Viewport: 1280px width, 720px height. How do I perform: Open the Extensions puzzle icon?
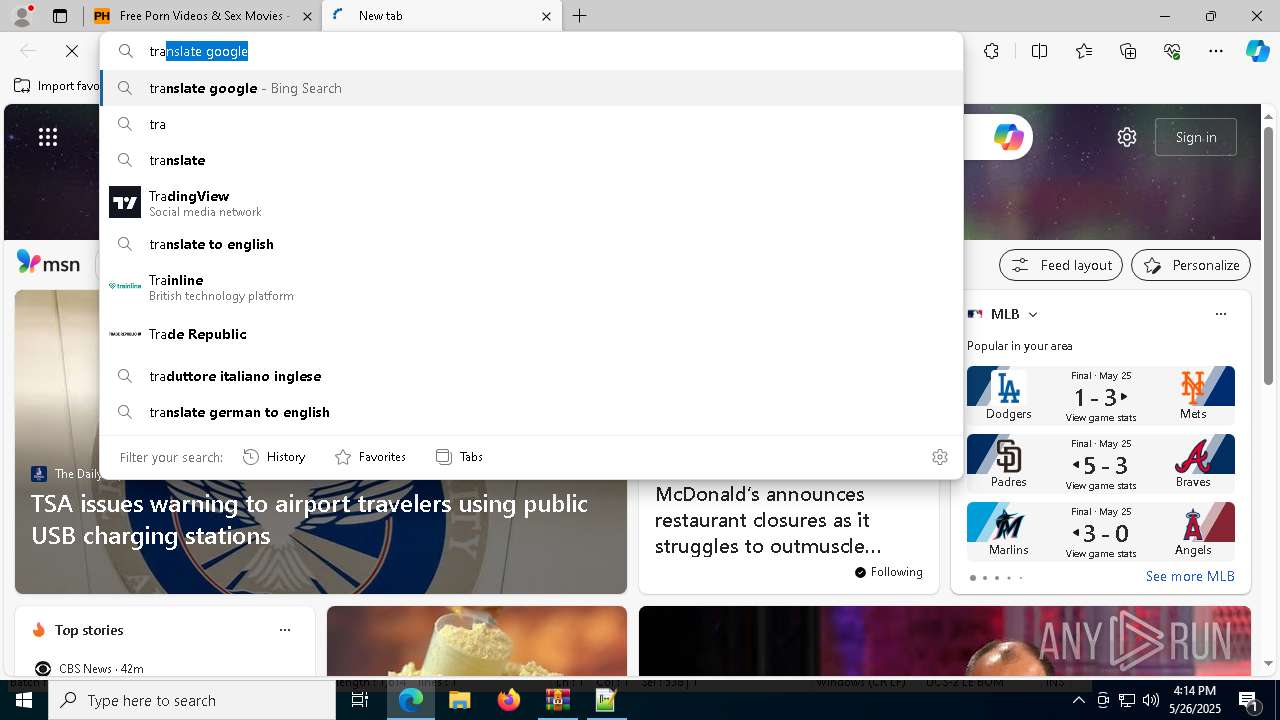coord(991,51)
